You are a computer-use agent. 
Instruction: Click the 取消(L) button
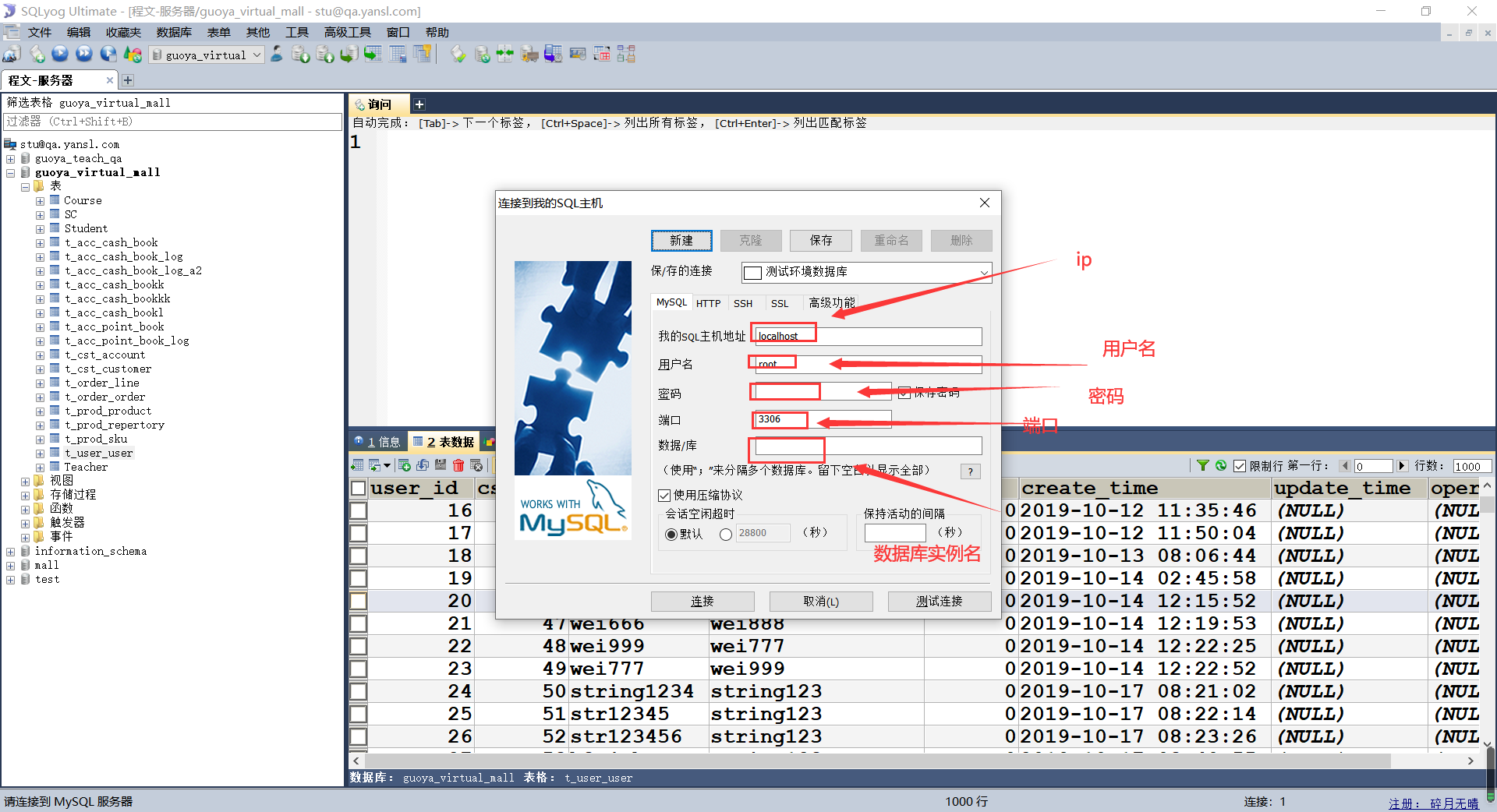tap(821, 602)
